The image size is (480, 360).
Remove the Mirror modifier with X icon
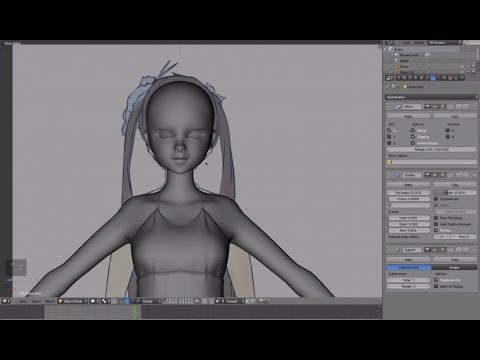coord(474,107)
